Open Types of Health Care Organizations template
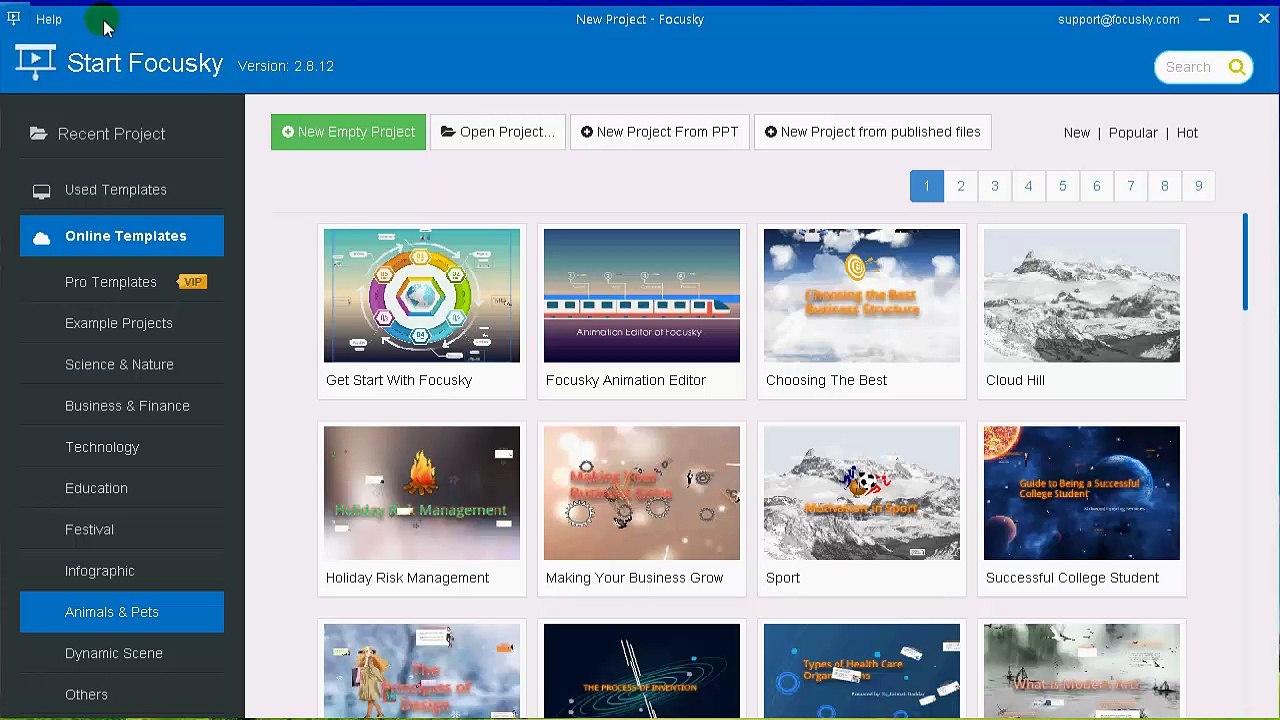The width and height of the screenshot is (1280, 720). [x=862, y=670]
